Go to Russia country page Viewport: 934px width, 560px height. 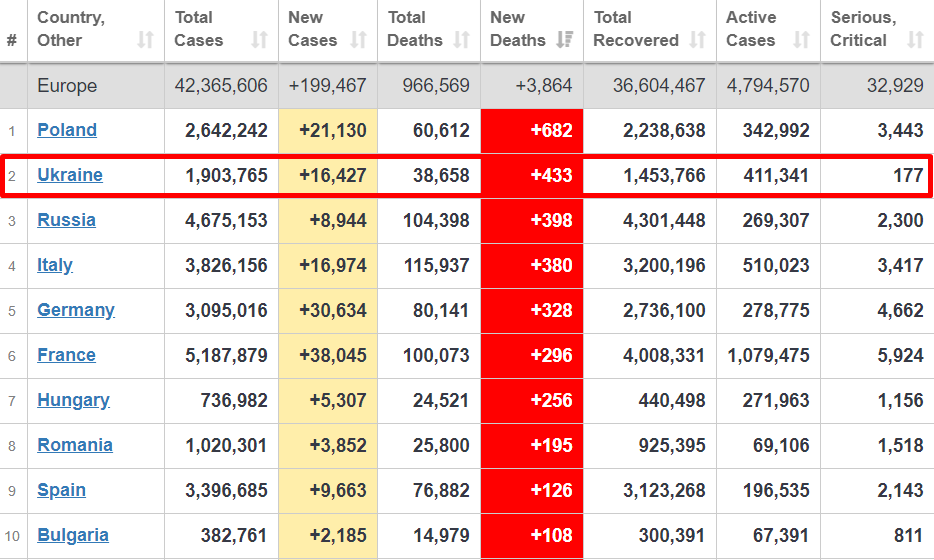pyautogui.click(x=66, y=220)
